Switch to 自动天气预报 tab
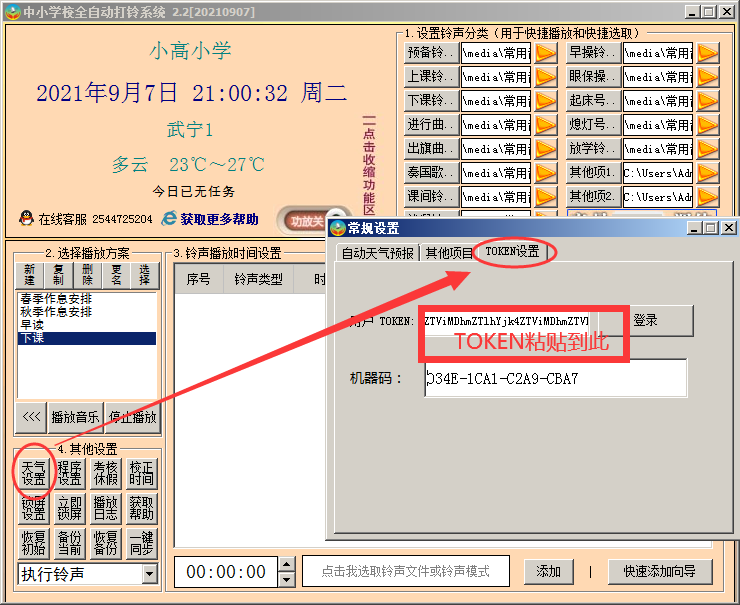The width and height of the screenshot is (740, 605). pos(378,253)
